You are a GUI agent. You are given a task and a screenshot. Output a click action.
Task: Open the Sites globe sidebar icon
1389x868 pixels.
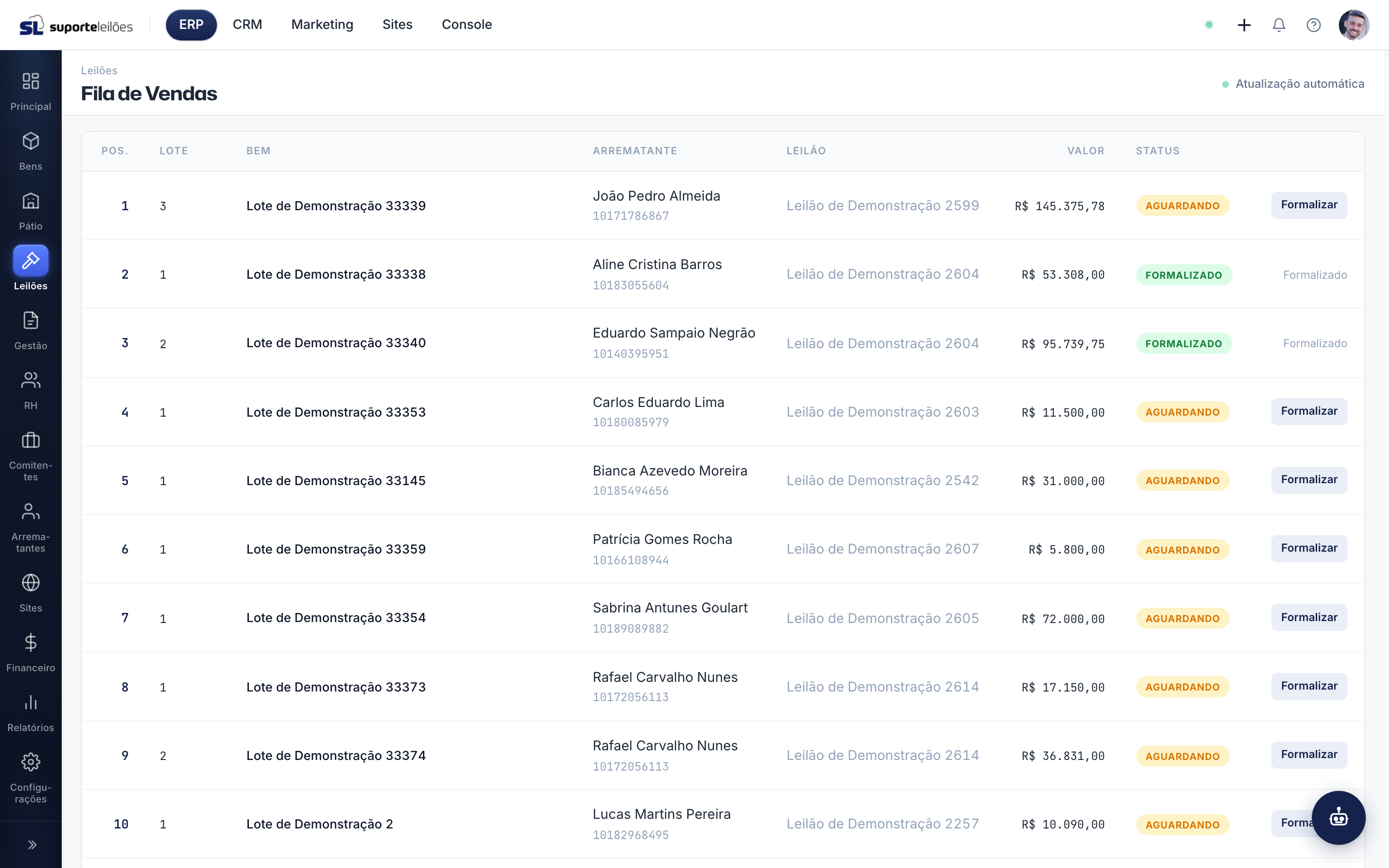coord(30,583)
